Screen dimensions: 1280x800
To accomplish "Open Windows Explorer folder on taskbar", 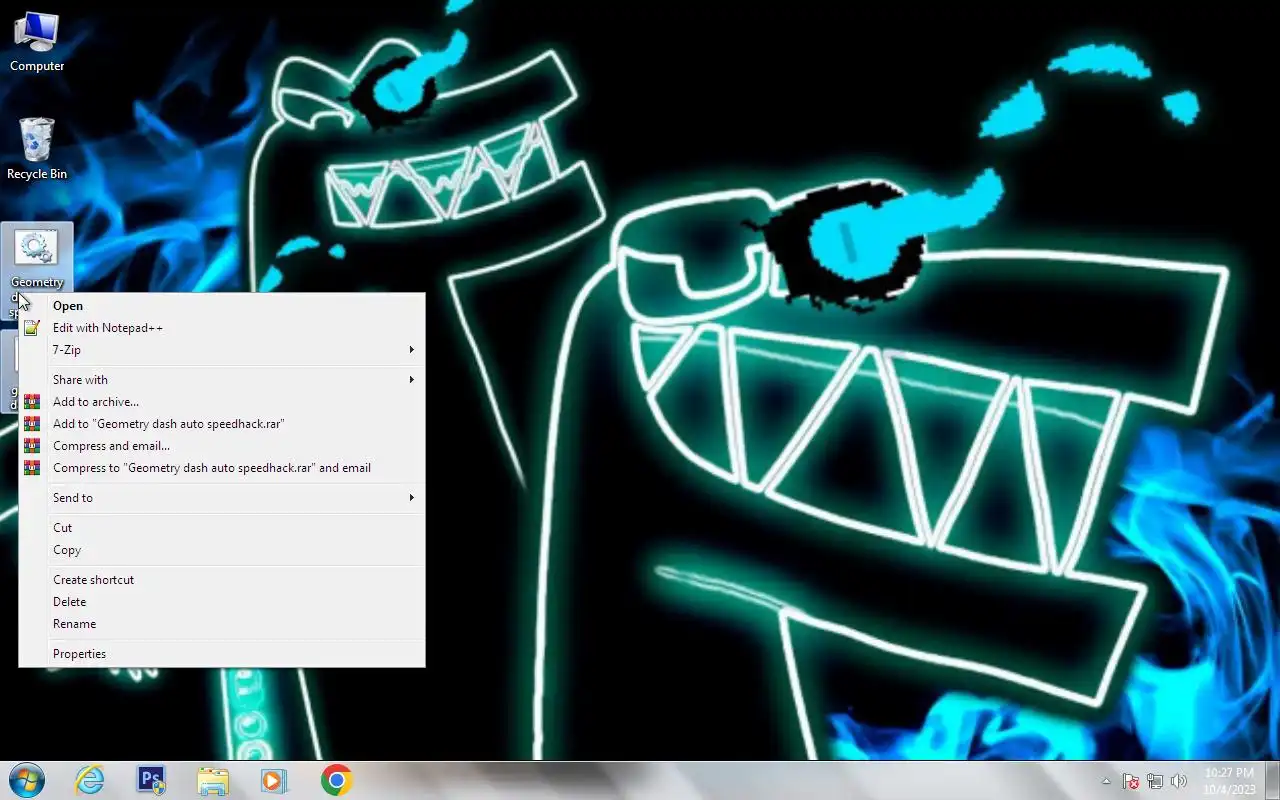I will tap(213, 780).
